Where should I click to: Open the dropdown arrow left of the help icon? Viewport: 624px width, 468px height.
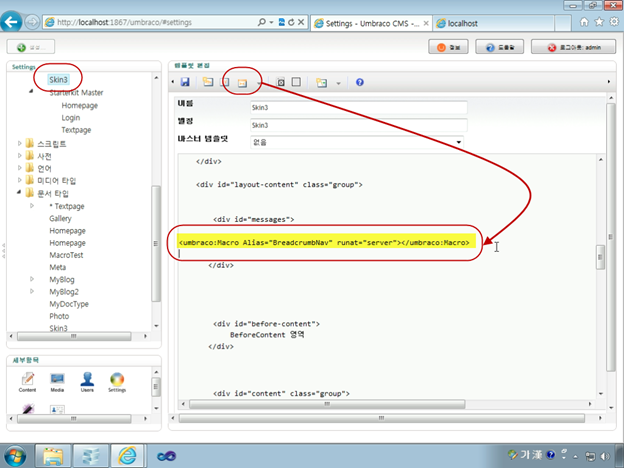338,83
